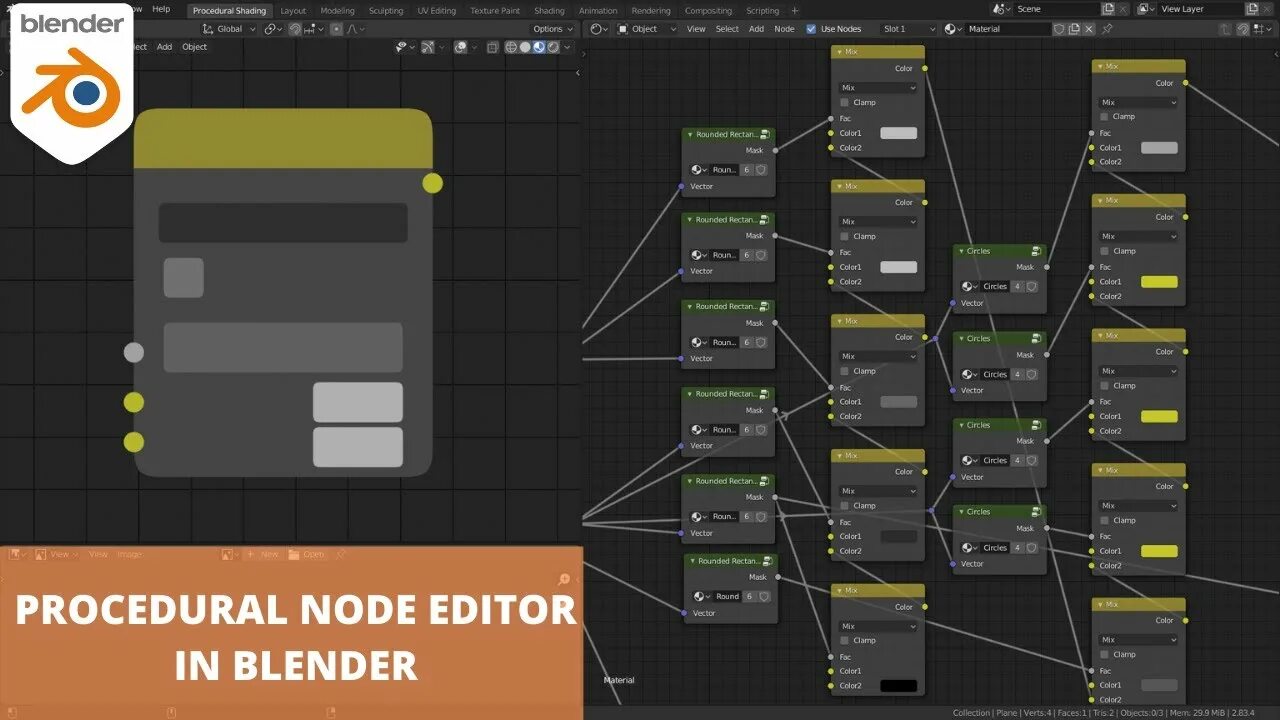Open the viewport overlays icon
1280x720 pixels.
click(x=459, y=47)
